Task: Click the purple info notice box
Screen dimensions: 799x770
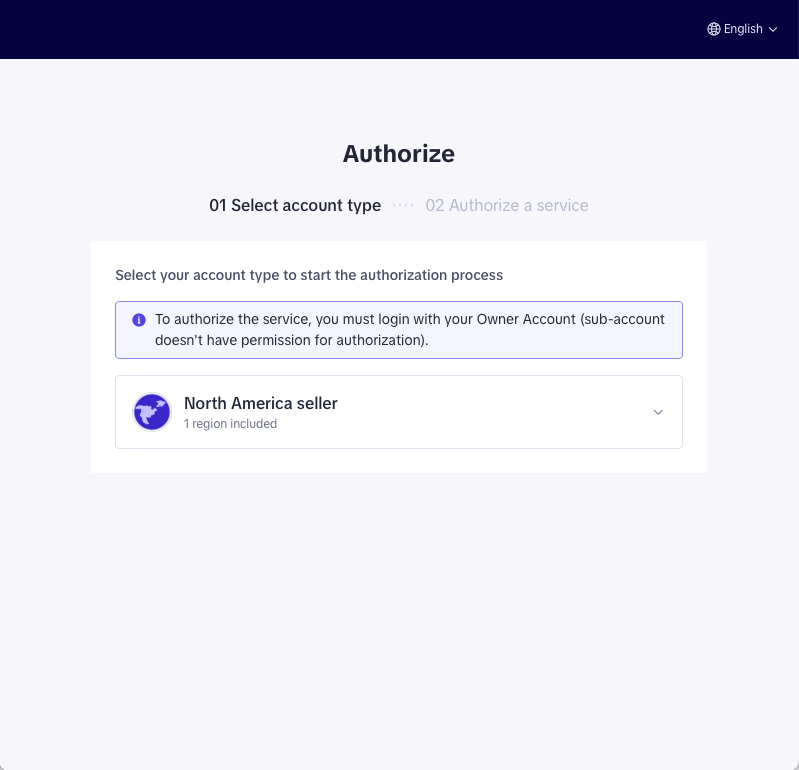Action: pyautogui.click(x=399, y=330)
